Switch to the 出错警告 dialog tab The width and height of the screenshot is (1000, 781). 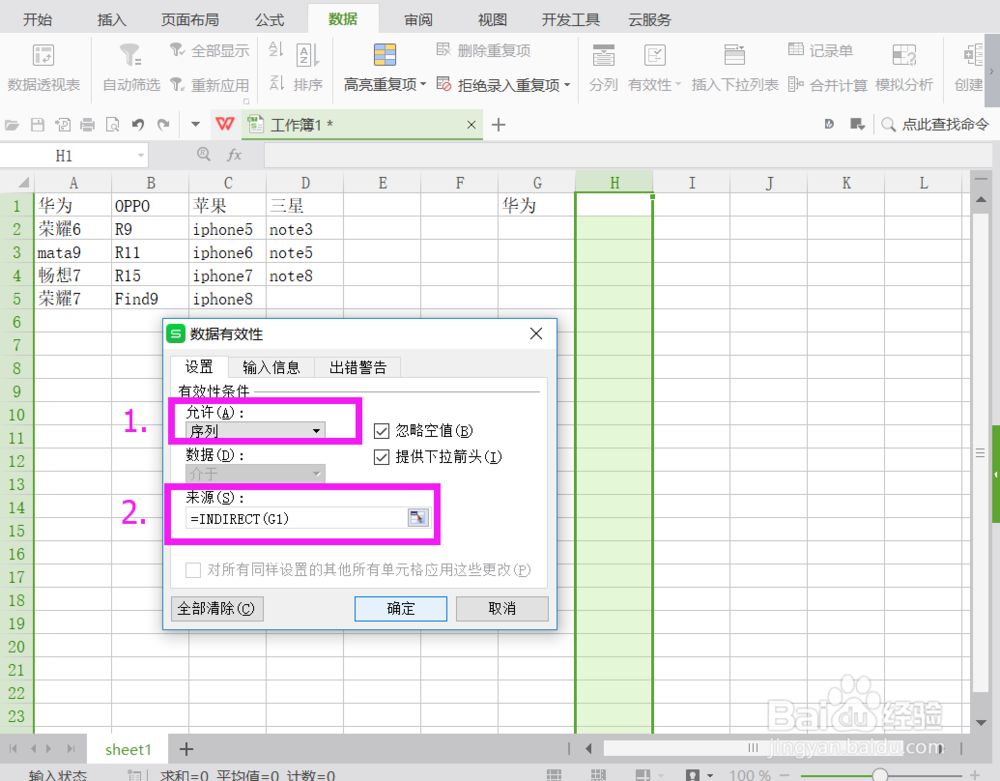click(357, 366)
